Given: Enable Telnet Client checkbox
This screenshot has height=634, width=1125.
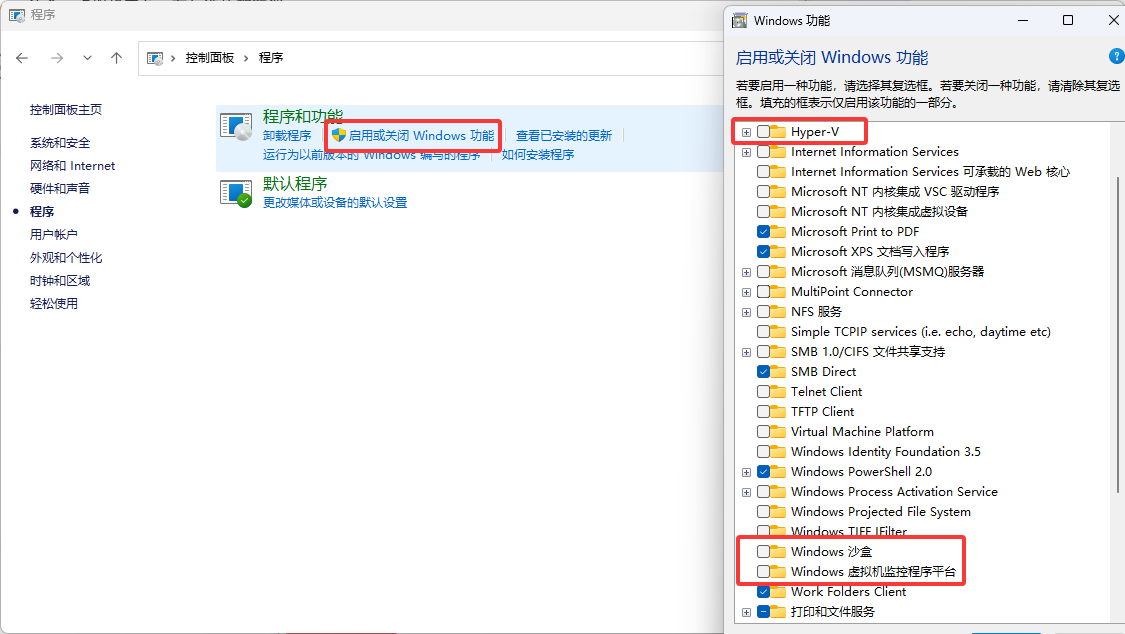Looking at the screenshot, I should (763, 392).
